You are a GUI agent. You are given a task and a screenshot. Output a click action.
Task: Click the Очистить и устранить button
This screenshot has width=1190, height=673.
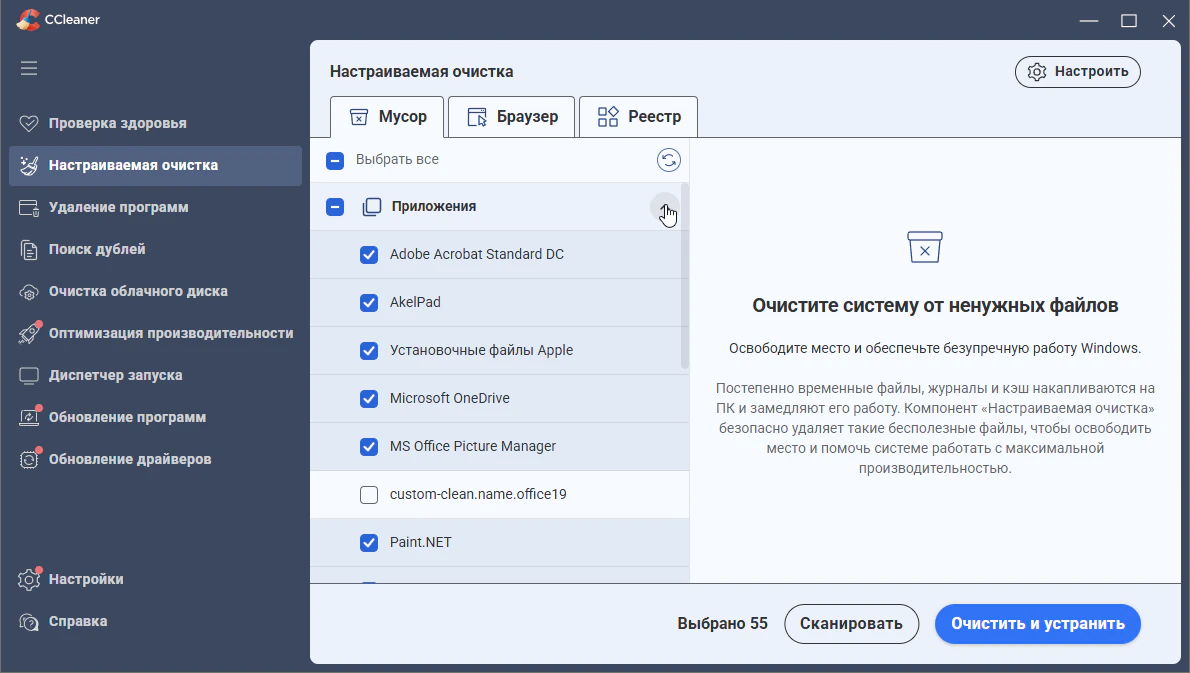1037,624
